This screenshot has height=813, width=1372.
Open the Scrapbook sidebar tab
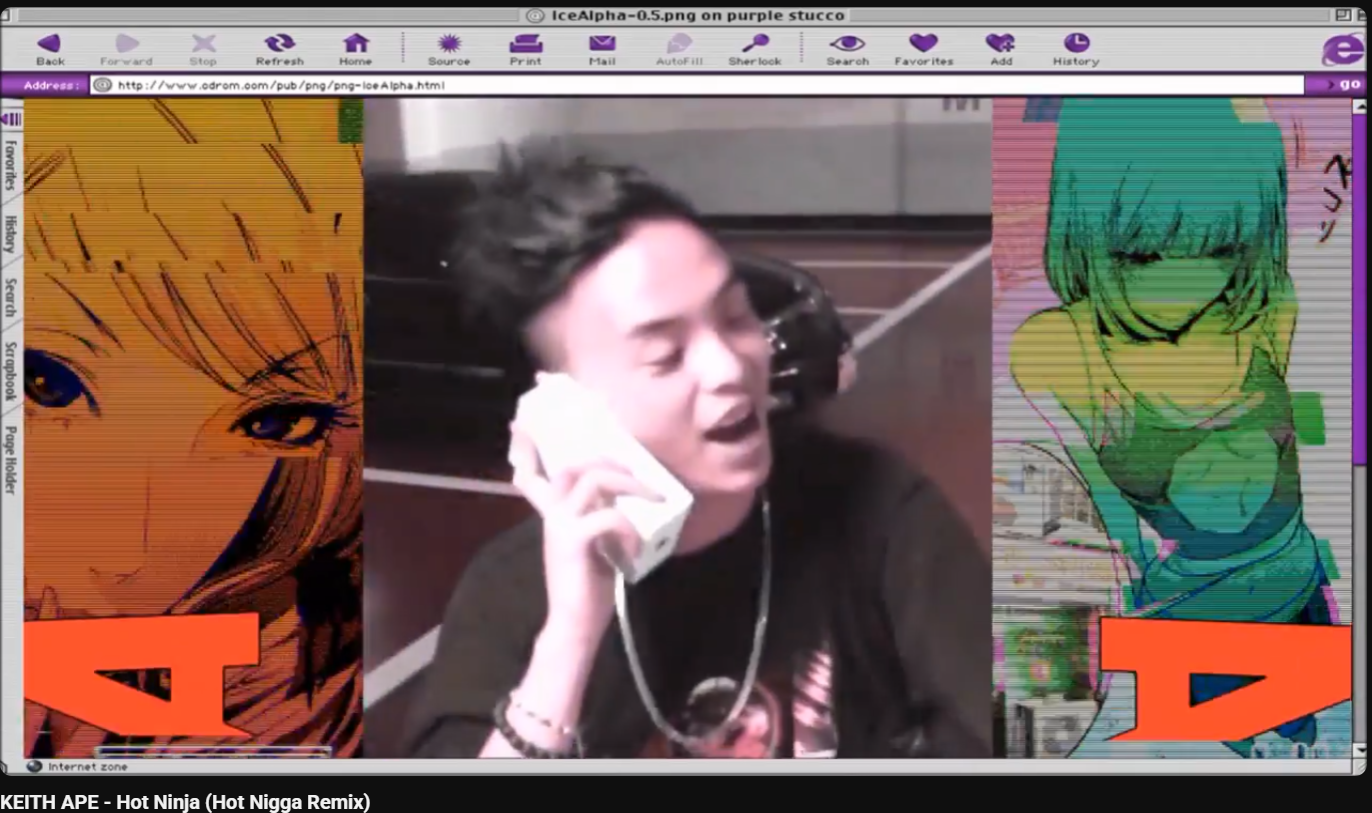tap(11, 370)
